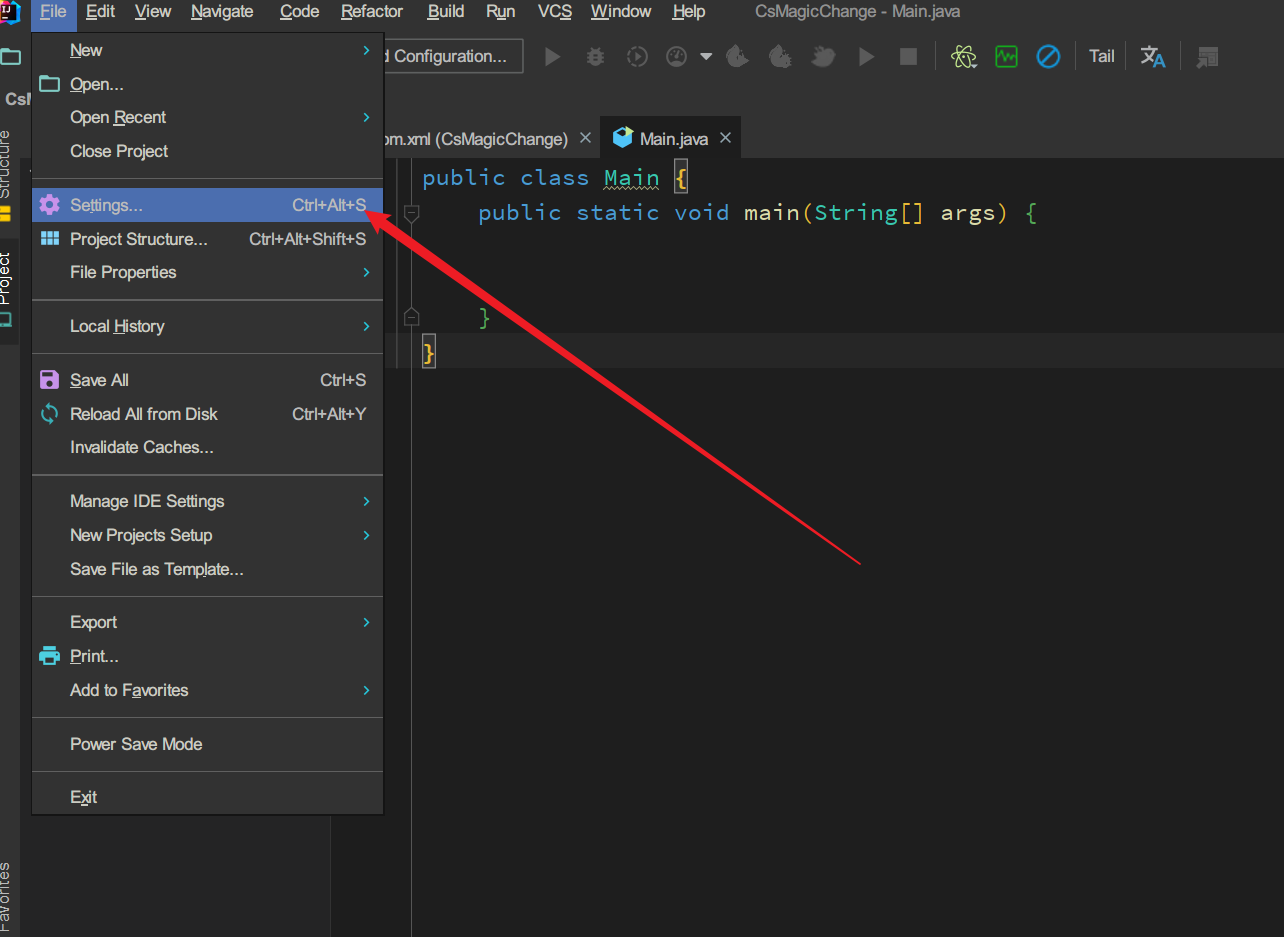Click the Translate icon in toolbar
The width and height of the screenshot is (1284, 937).
click(x=1153, y=57)
